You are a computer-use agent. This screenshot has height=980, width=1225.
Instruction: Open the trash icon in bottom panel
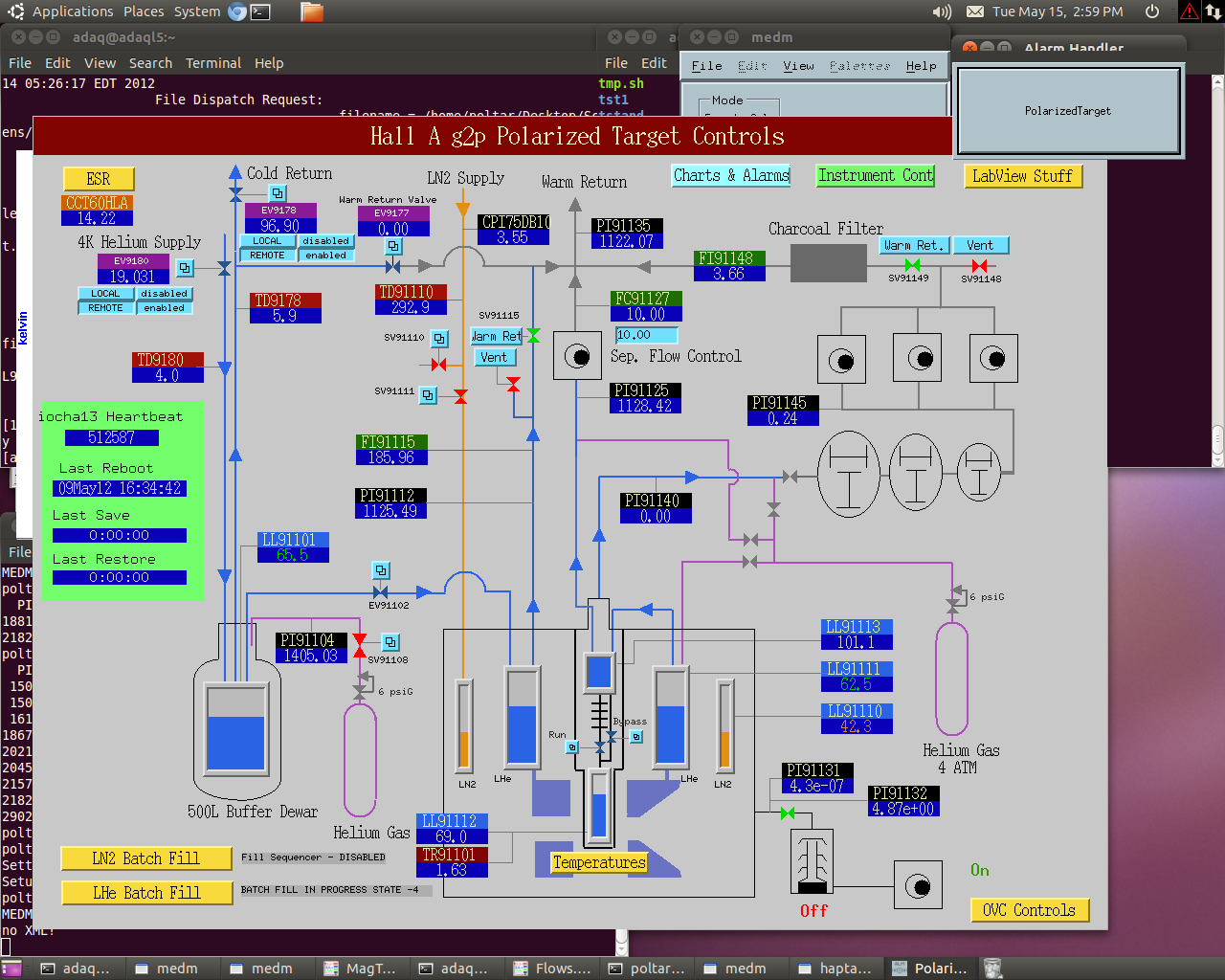click(992, 969)
